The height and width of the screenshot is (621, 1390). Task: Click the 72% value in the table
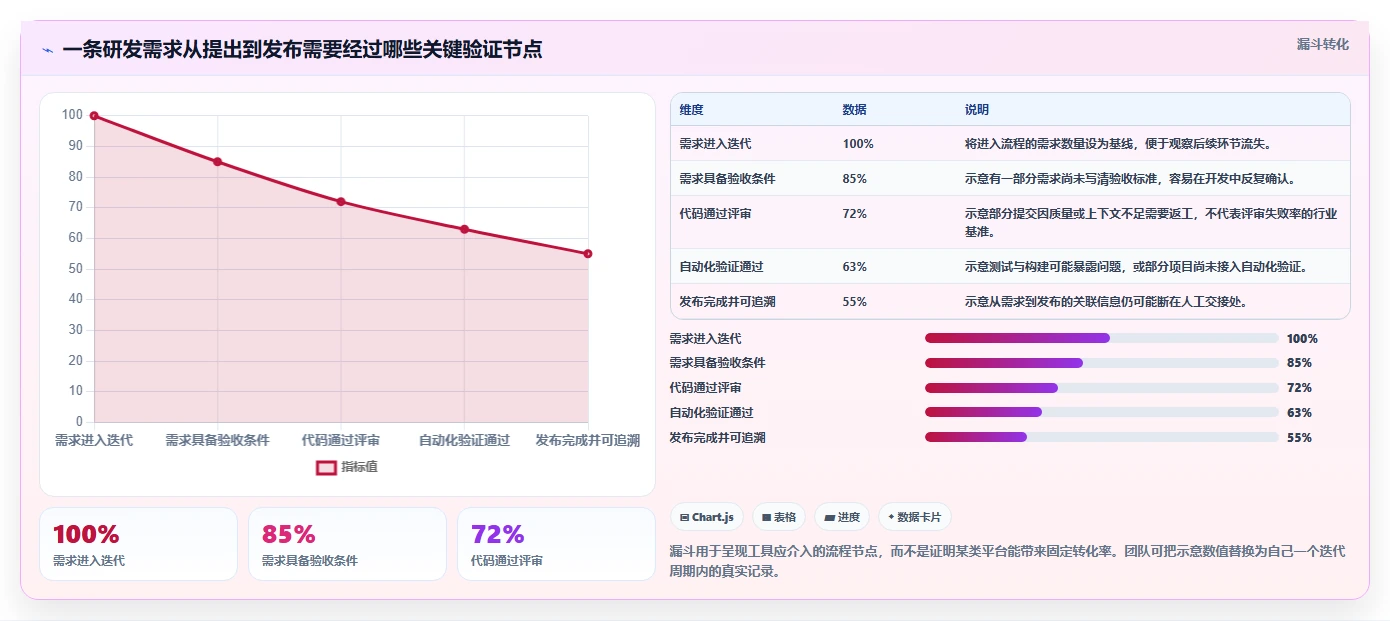pyautogui.click(x=855, y=214)
